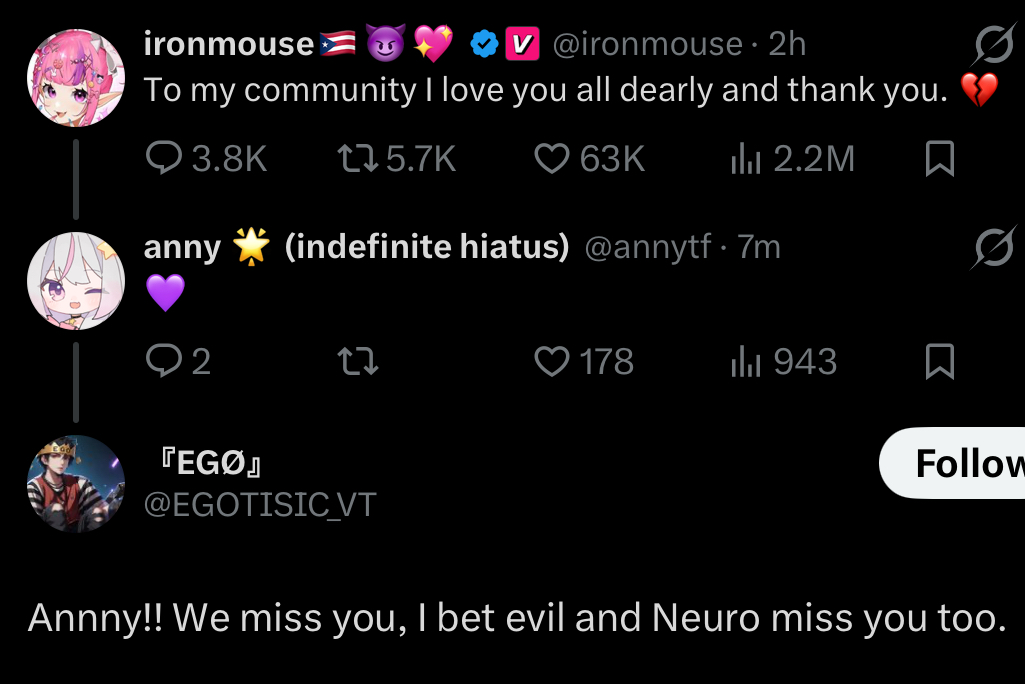Open the @EGOTISIC_VT handle link
Viewport: 1025px width, 684px height.
[x=260, y=505]
